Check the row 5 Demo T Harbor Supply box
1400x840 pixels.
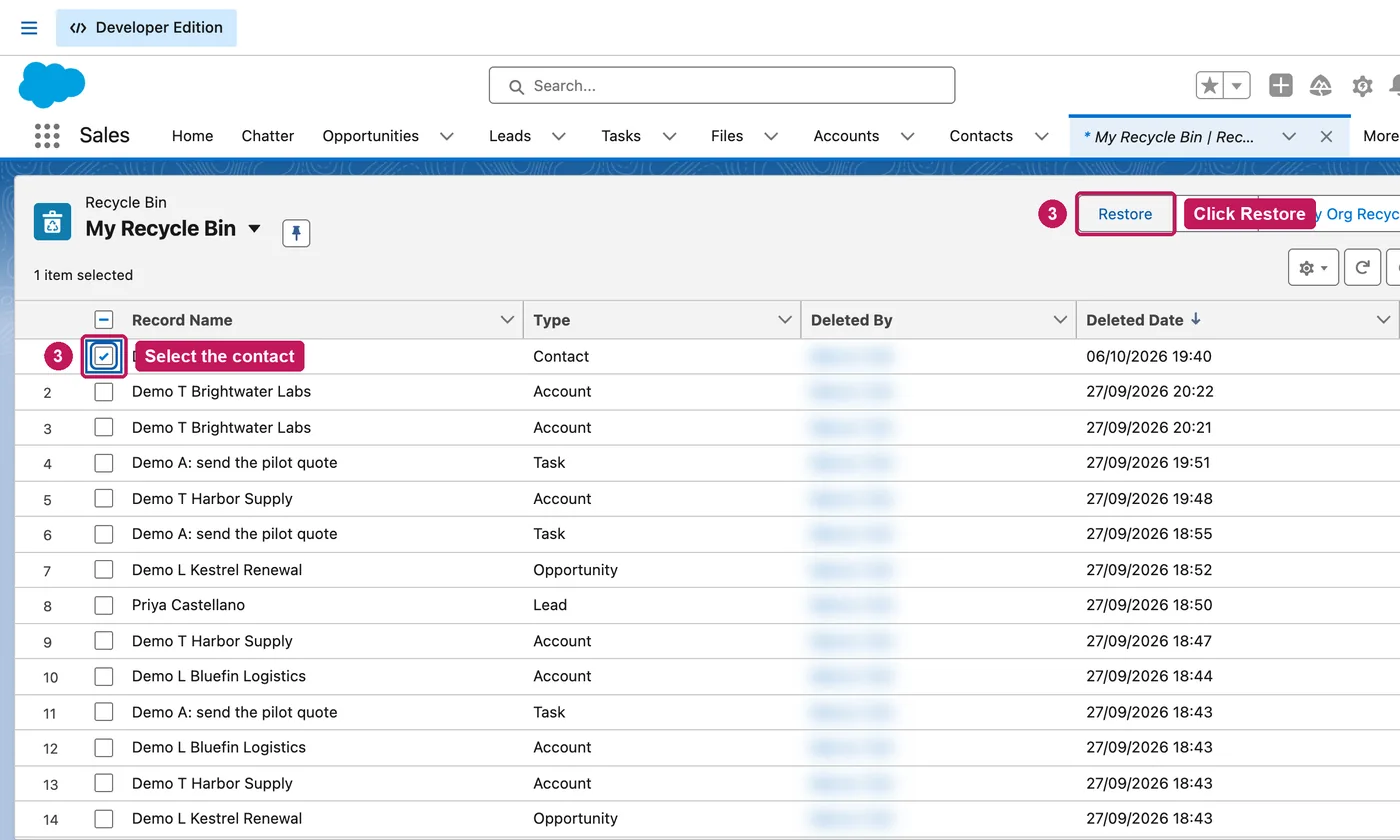tap(104, 498)
